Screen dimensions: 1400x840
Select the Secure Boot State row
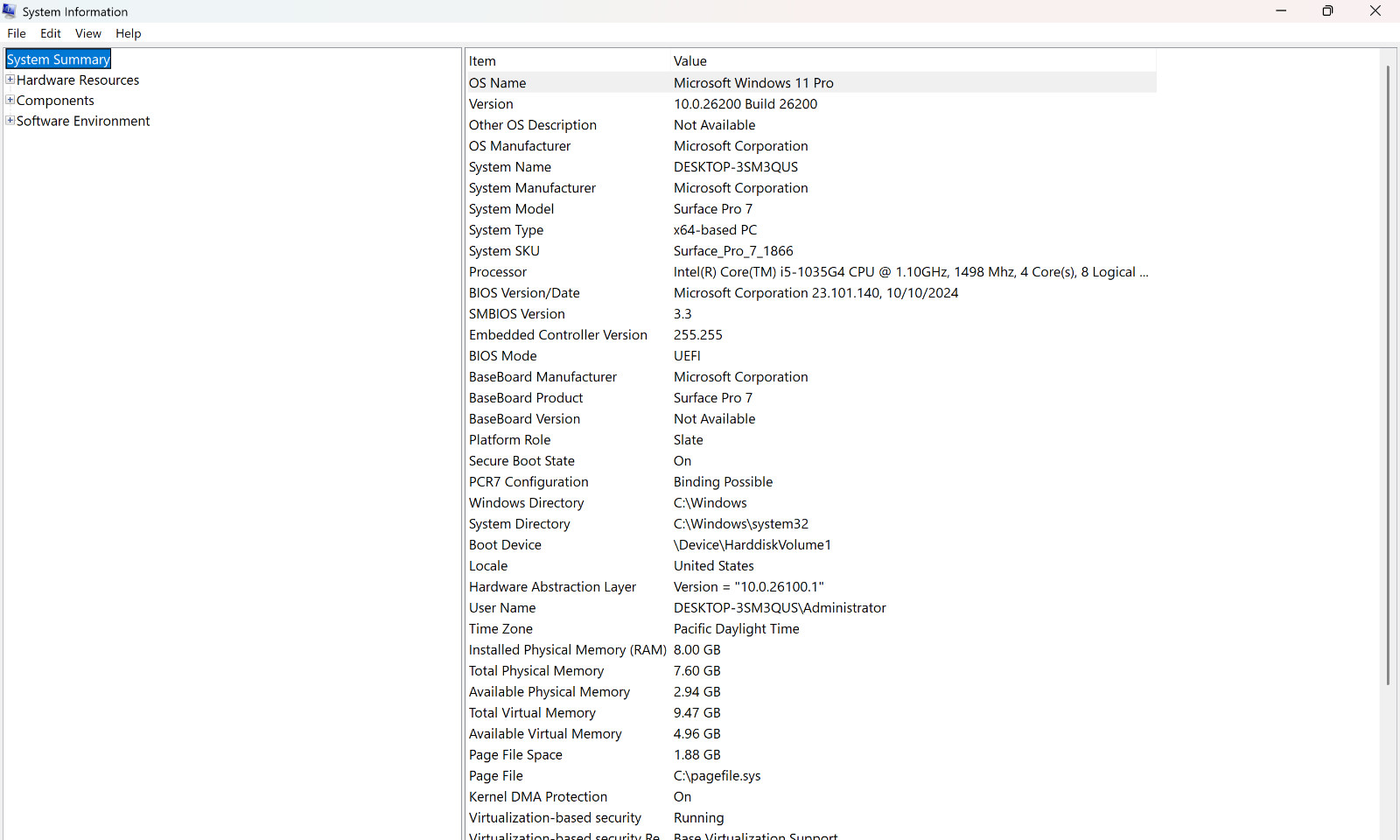tap(811, 461)
